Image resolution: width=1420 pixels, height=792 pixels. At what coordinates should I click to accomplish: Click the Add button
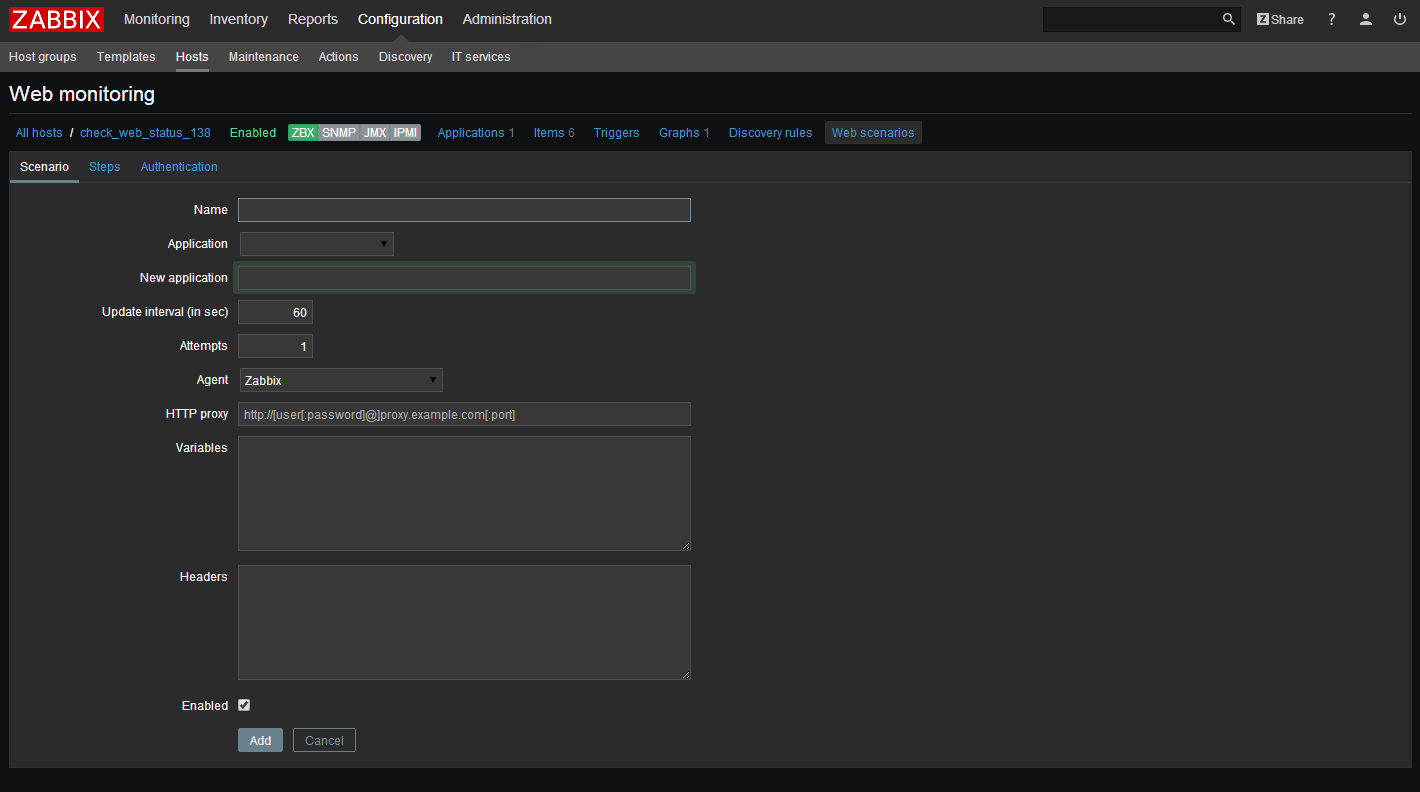coord(261,740)
